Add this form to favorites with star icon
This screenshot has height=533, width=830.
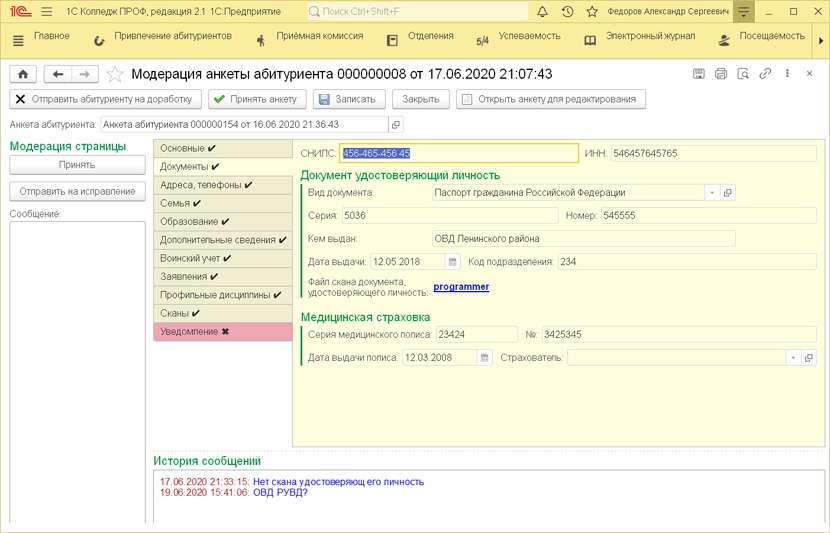115,74
